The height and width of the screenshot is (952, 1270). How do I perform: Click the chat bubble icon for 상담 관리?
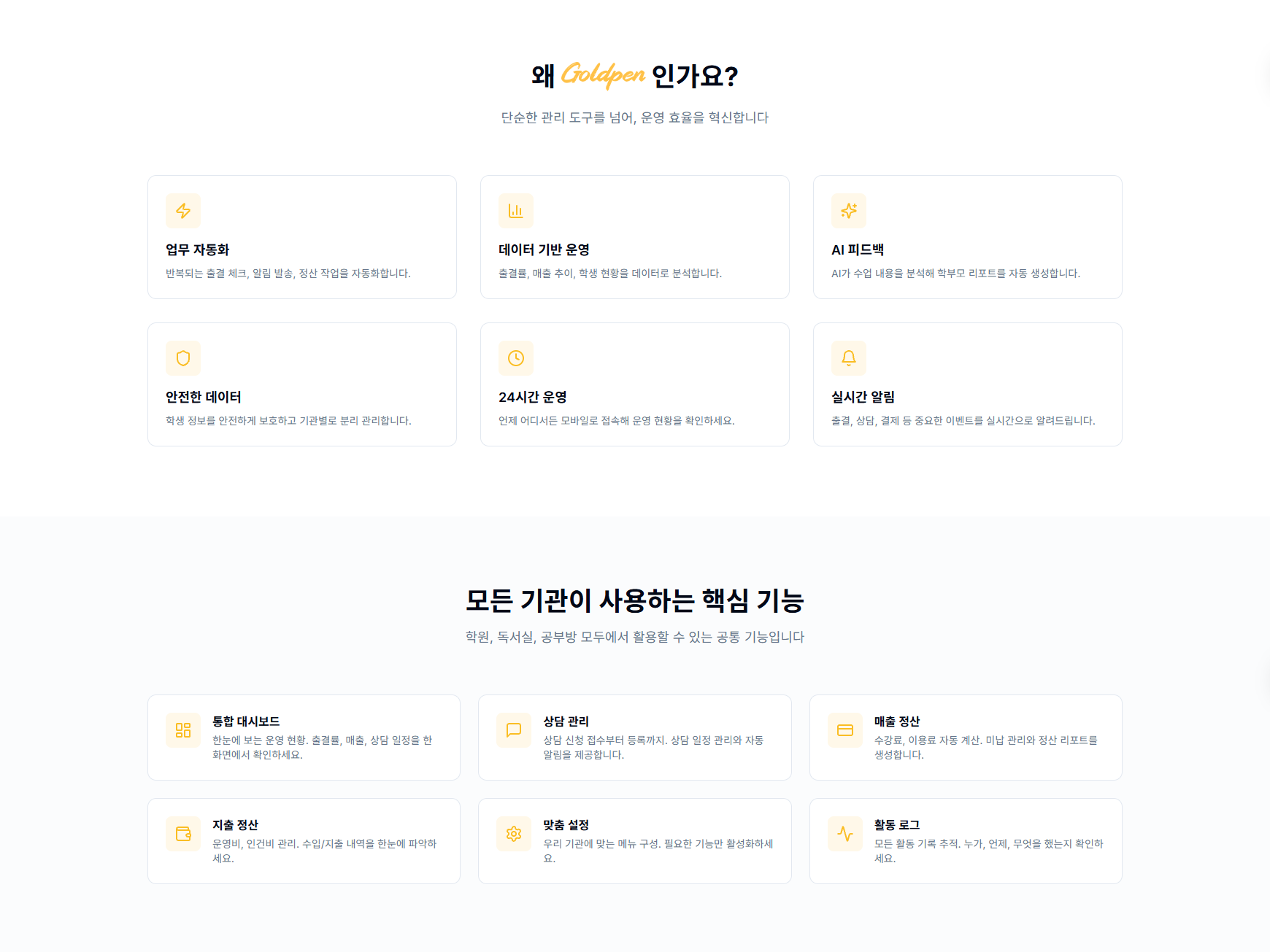tap(515, 730)
